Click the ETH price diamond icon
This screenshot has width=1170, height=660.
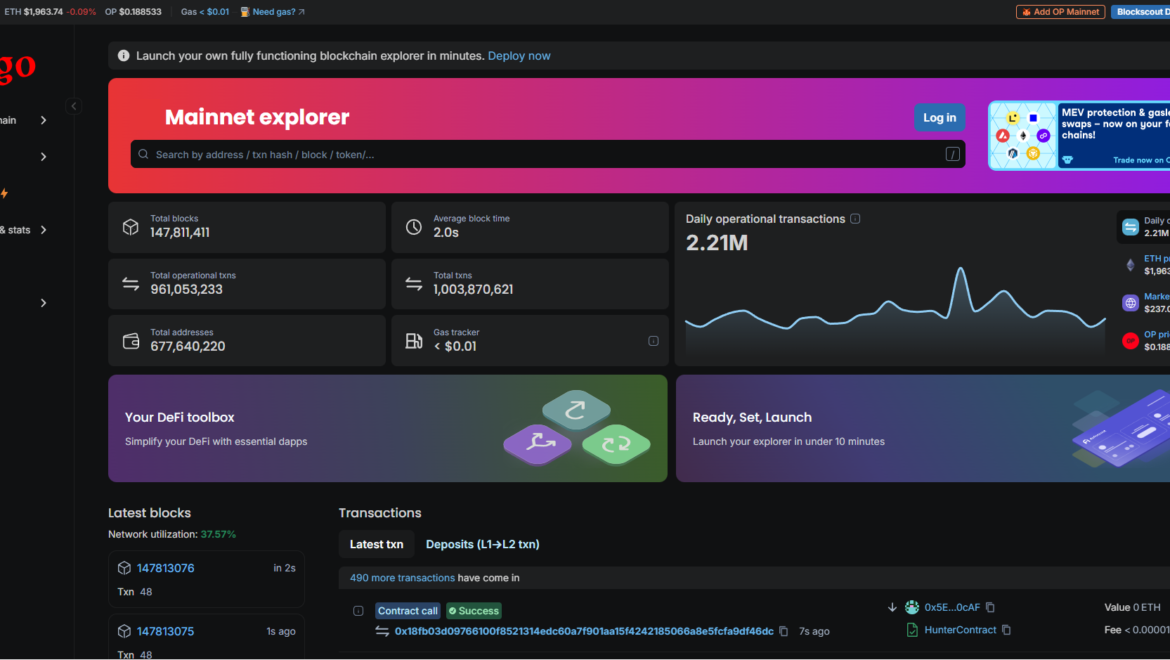[1130, 265]
